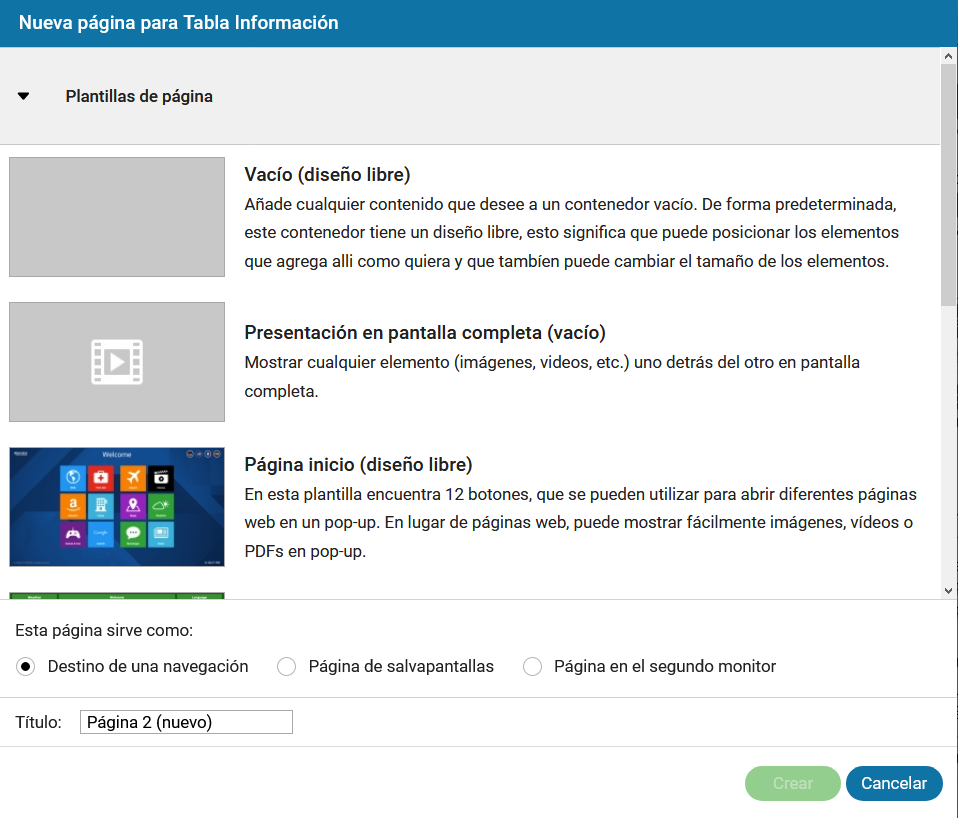Select 'Página de salvapantallas' radio option
Viewport: 958px width, 818px height.
tap(287, 666)
